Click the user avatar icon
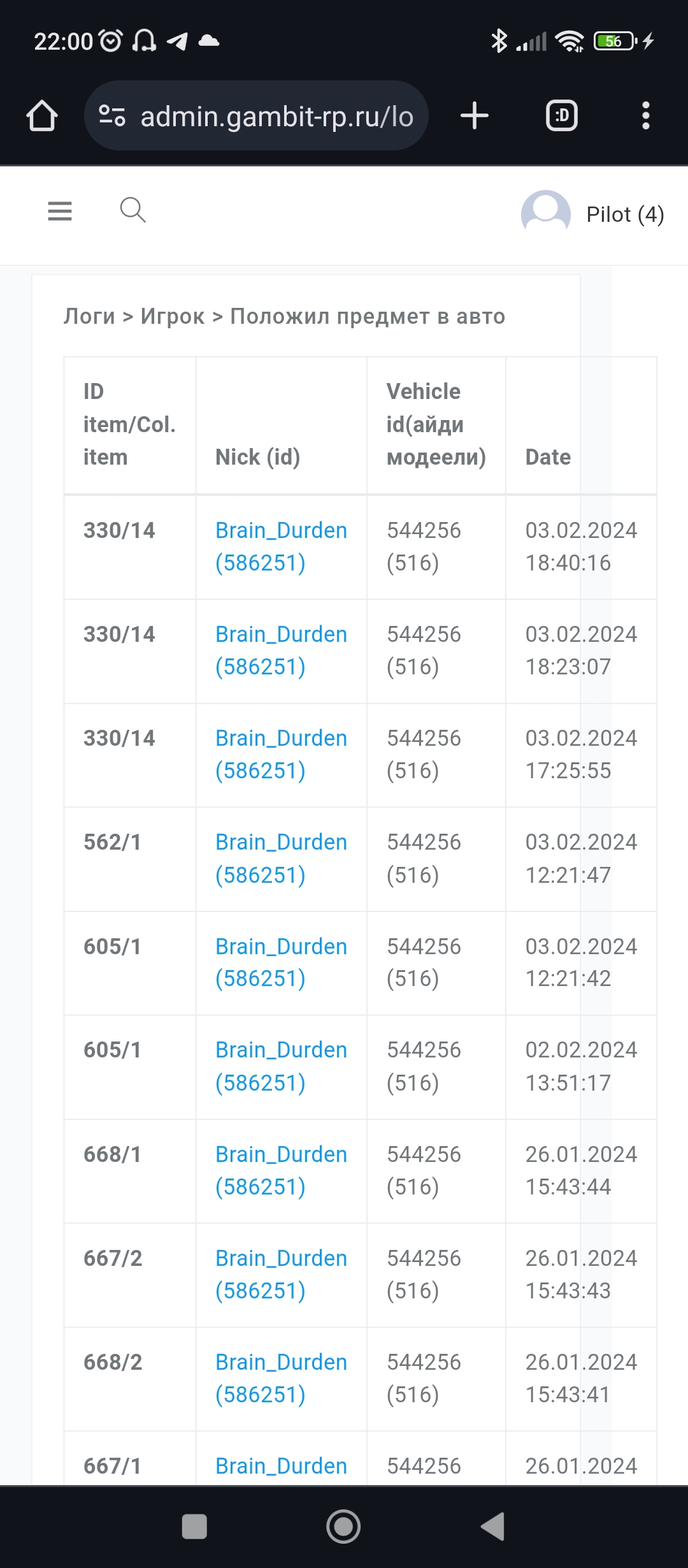Screen dimensions: 688x1568 (x=545, y=214)
